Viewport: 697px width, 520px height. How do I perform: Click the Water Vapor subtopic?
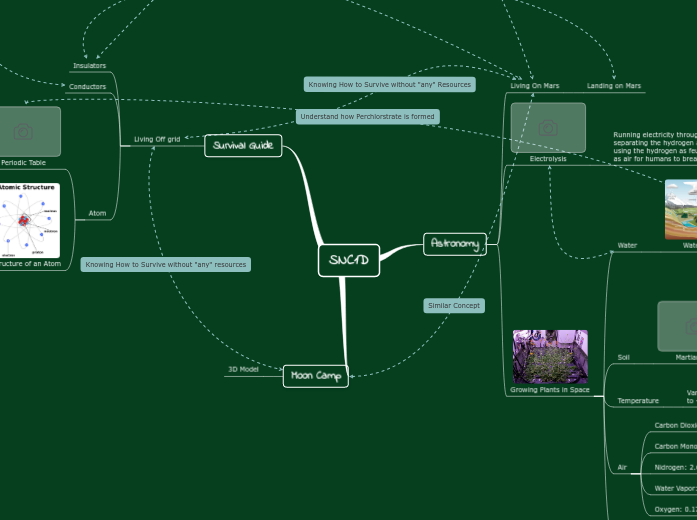676,488
